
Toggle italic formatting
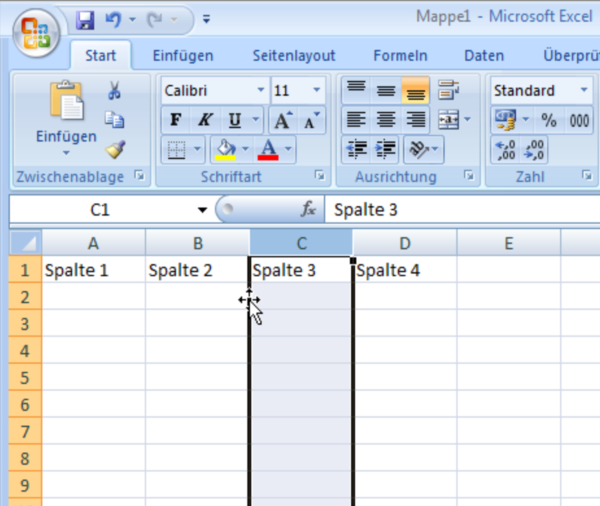point(205,121)
